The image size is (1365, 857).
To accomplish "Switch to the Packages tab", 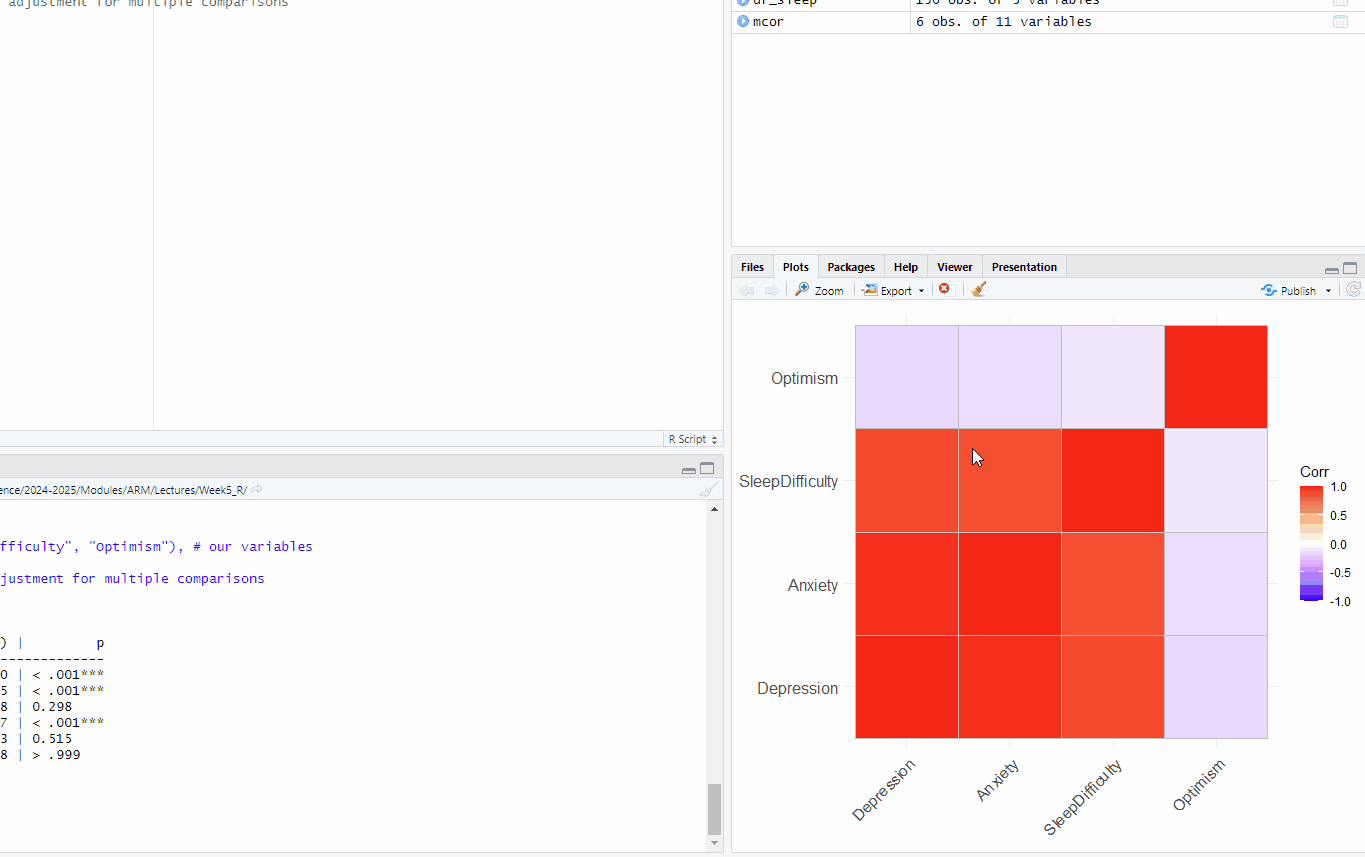I will 851,267.
